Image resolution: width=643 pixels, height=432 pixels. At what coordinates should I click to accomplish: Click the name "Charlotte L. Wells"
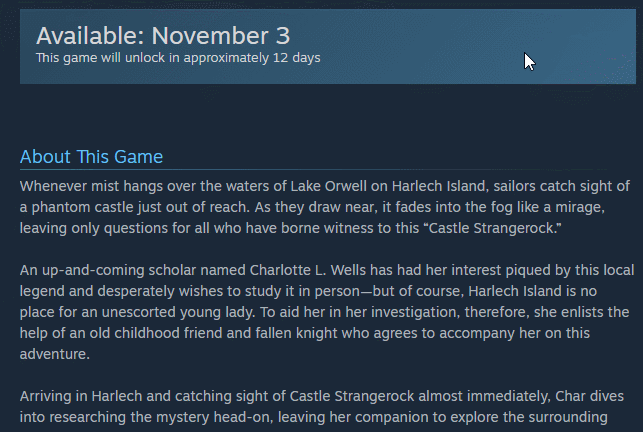pyautogui.click(x=308, y=270)
